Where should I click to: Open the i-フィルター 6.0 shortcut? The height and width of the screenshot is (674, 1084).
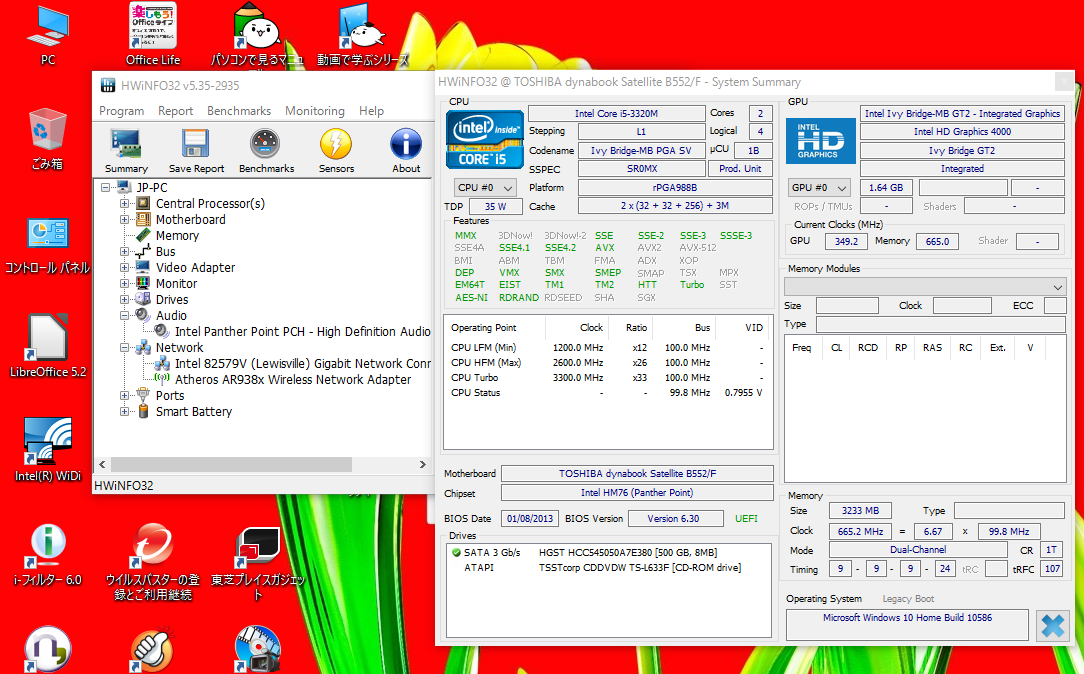(48, 555)
